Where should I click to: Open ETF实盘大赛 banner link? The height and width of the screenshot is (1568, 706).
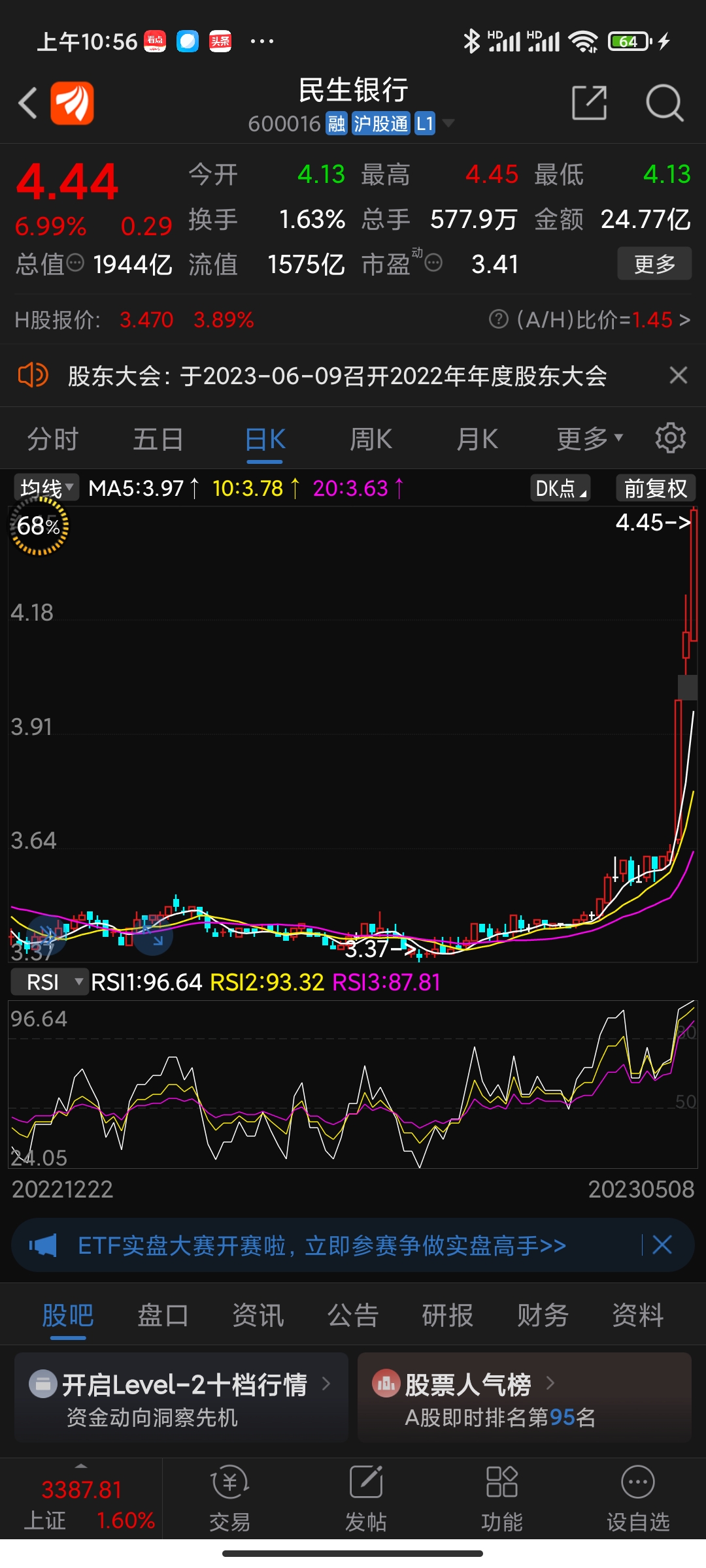coord(322,1246)
